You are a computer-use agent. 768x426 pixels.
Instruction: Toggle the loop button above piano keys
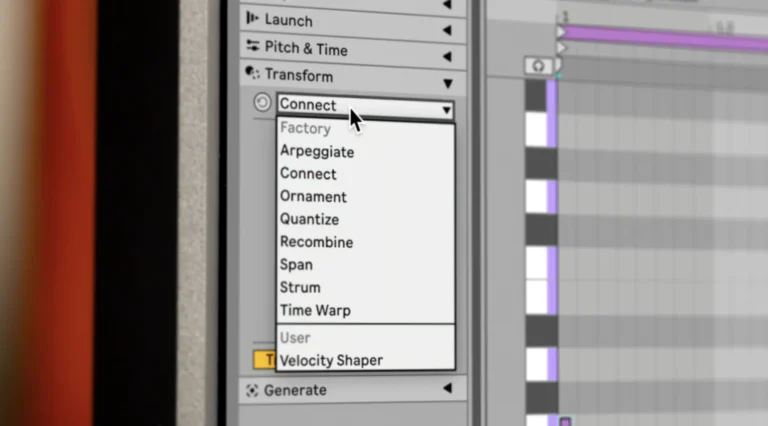(538, 66)
